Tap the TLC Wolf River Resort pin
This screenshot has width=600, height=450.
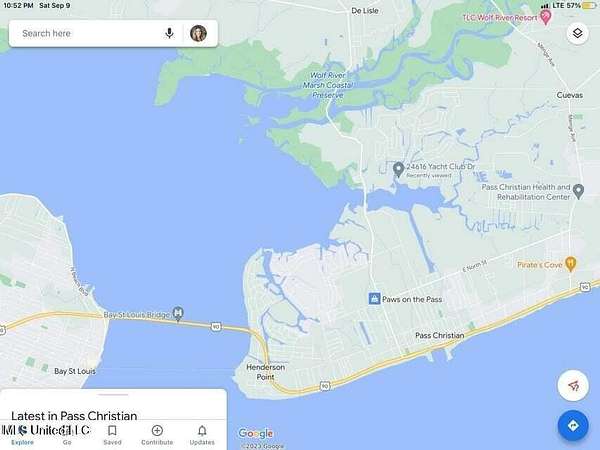[545, 17]
